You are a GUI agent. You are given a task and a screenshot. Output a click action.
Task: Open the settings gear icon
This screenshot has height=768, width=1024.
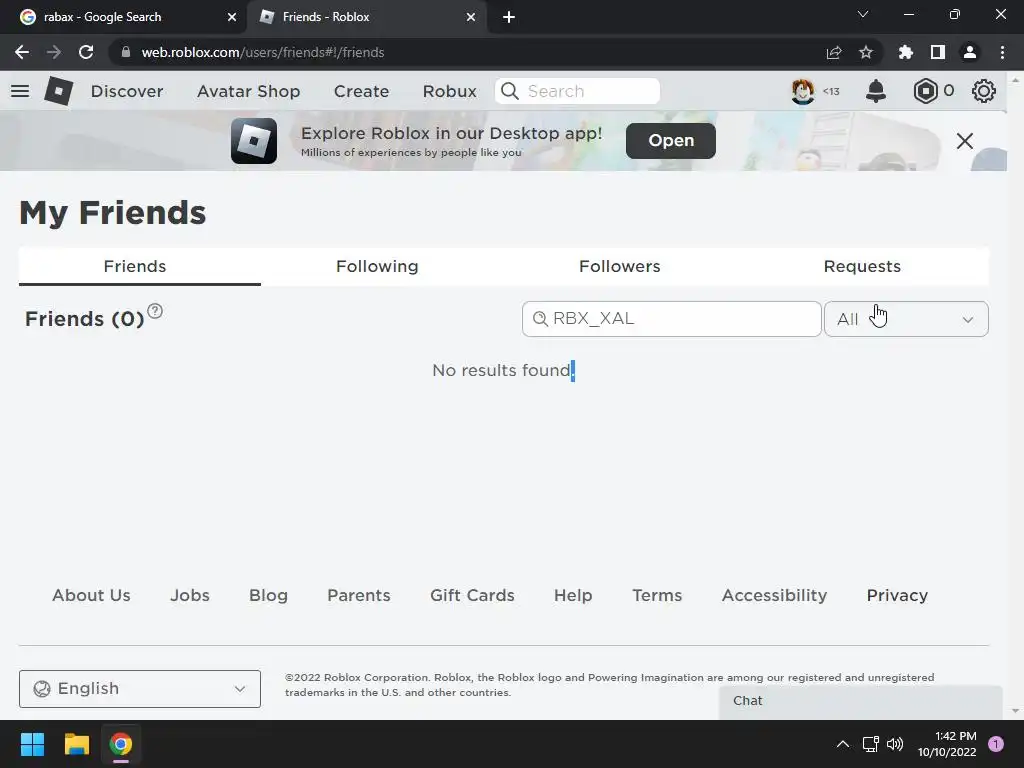click(x=984, y=91)
